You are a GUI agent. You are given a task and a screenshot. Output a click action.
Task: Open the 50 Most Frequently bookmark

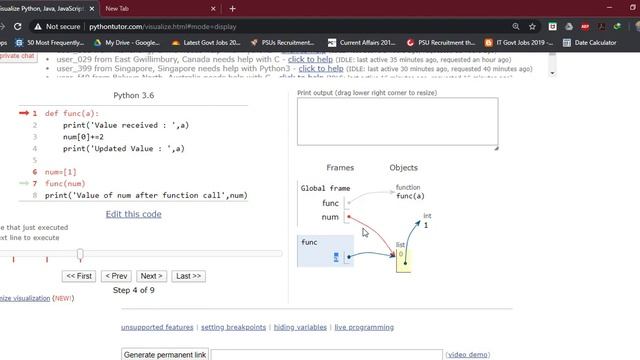pyautogui.click(x=50, y=42)
